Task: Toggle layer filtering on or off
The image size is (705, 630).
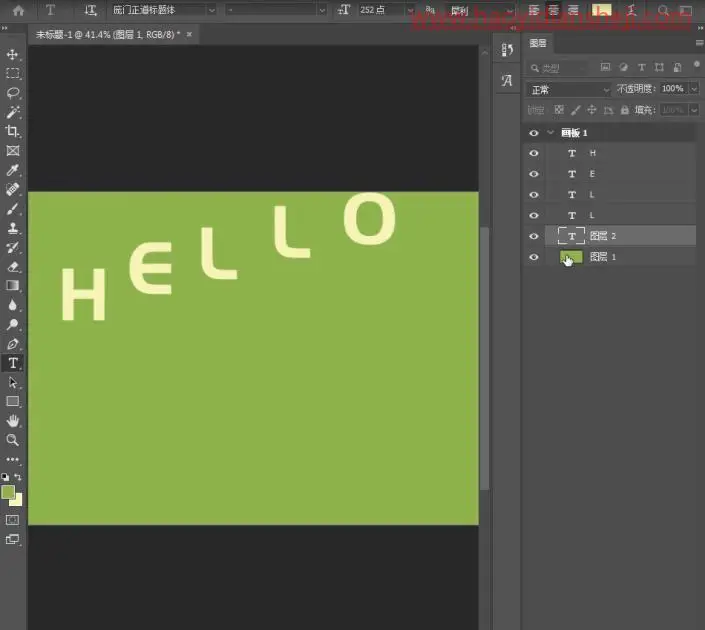Action: pos(696,64)
